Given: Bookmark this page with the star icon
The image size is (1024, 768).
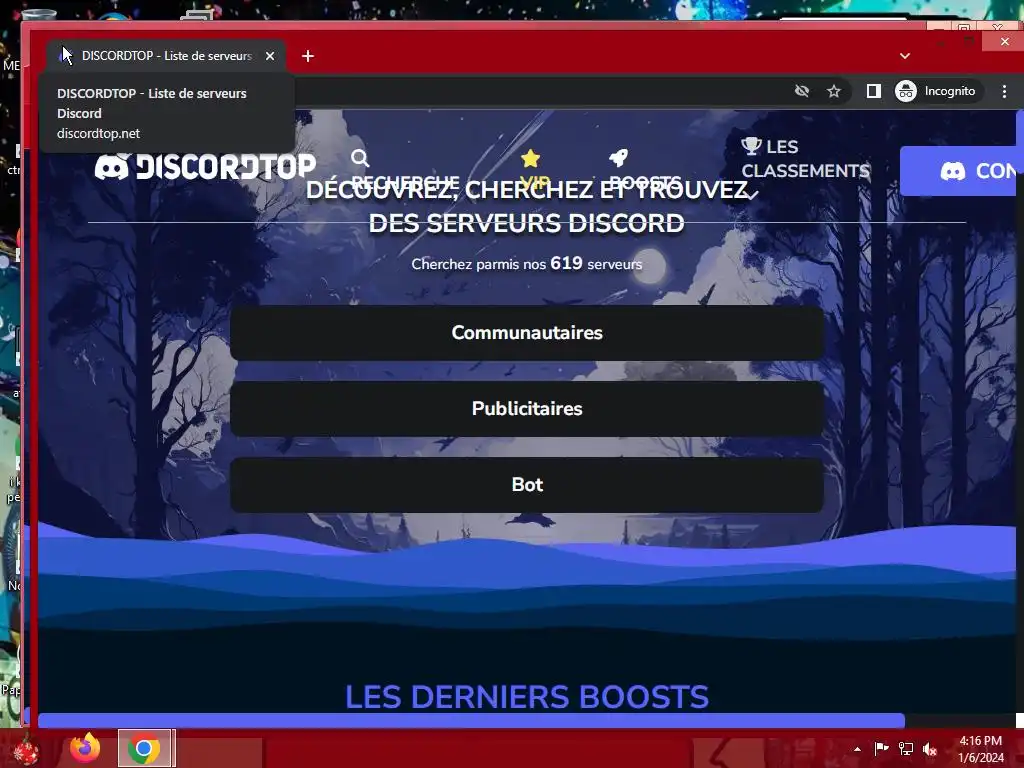Looking at the screenshot, I should [833, 91].
